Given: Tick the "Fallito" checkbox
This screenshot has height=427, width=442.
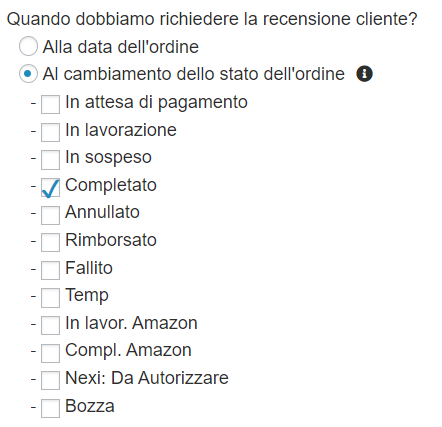Looking at the screenshot, I should [x=50, y=270].
